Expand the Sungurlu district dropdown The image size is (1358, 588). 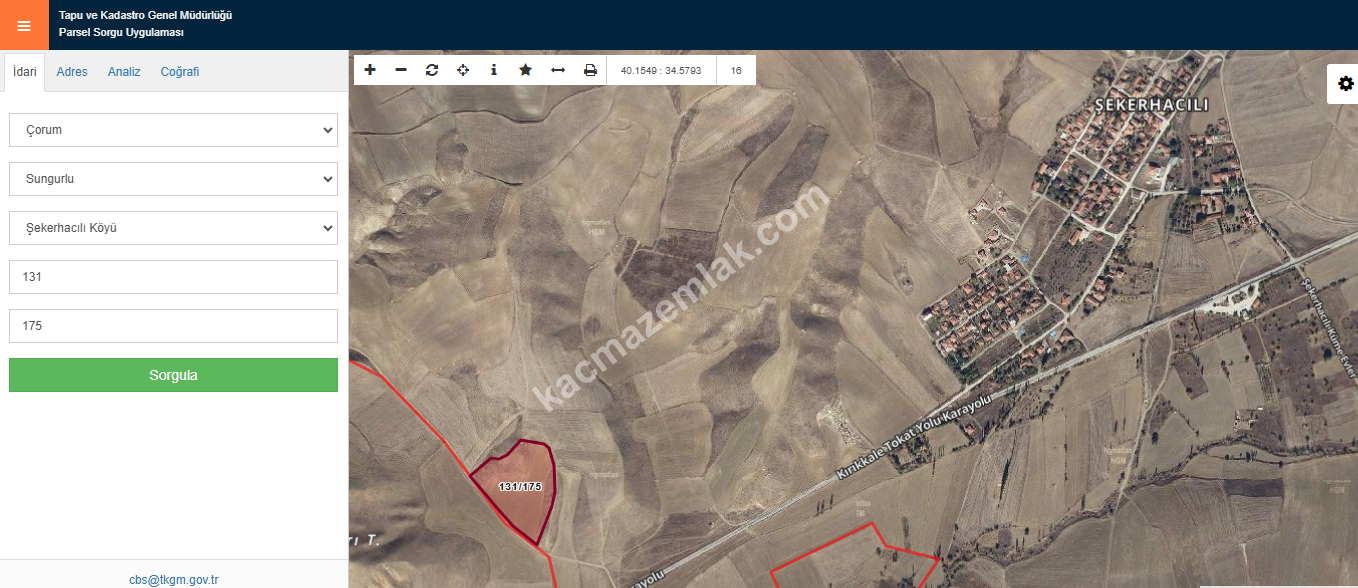coord(173,179)
